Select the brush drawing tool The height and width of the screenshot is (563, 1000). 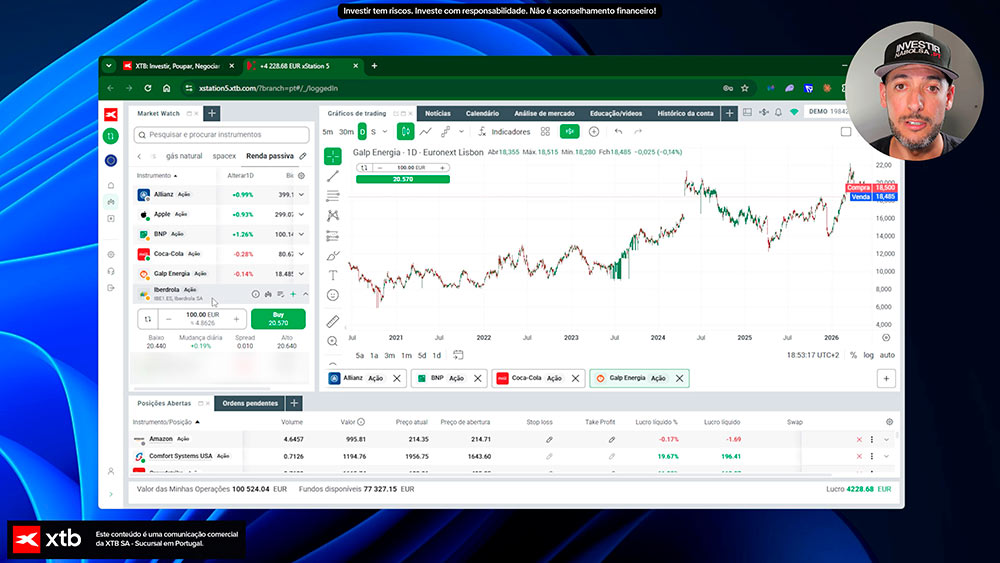pos(333,256)
